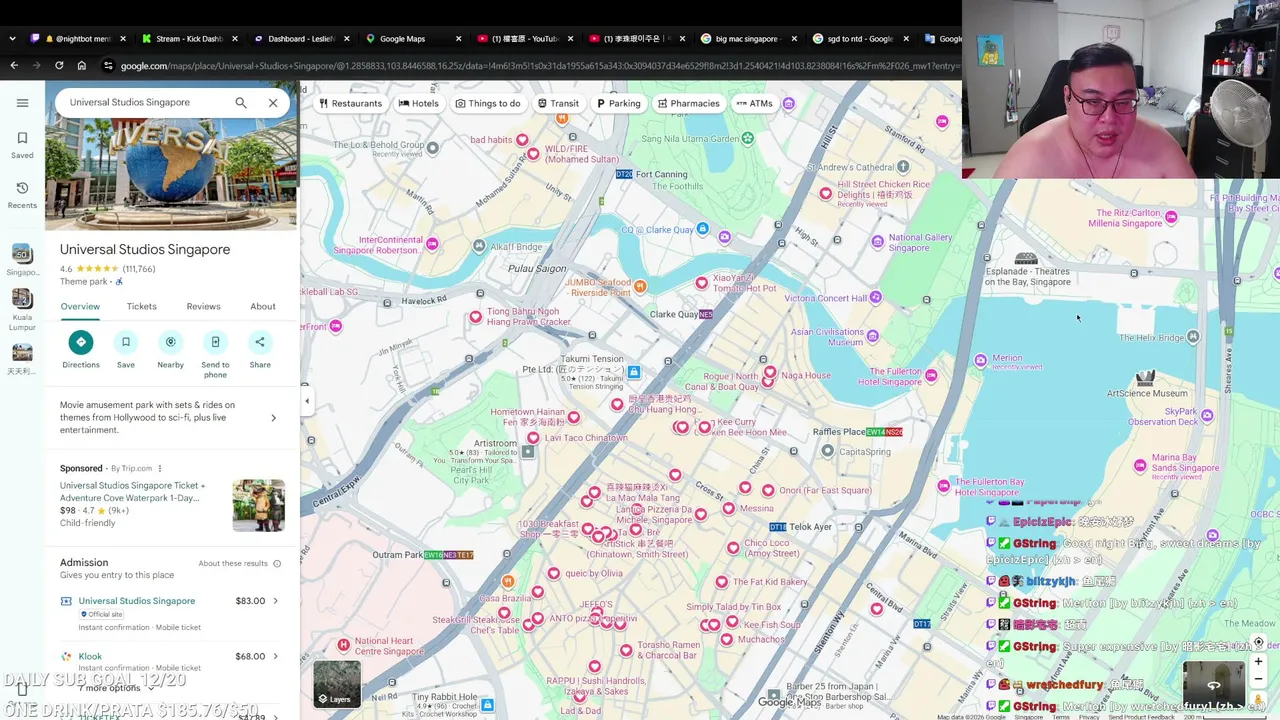
Task: Filter map by ATMs
Action: [x=754, y=103]
